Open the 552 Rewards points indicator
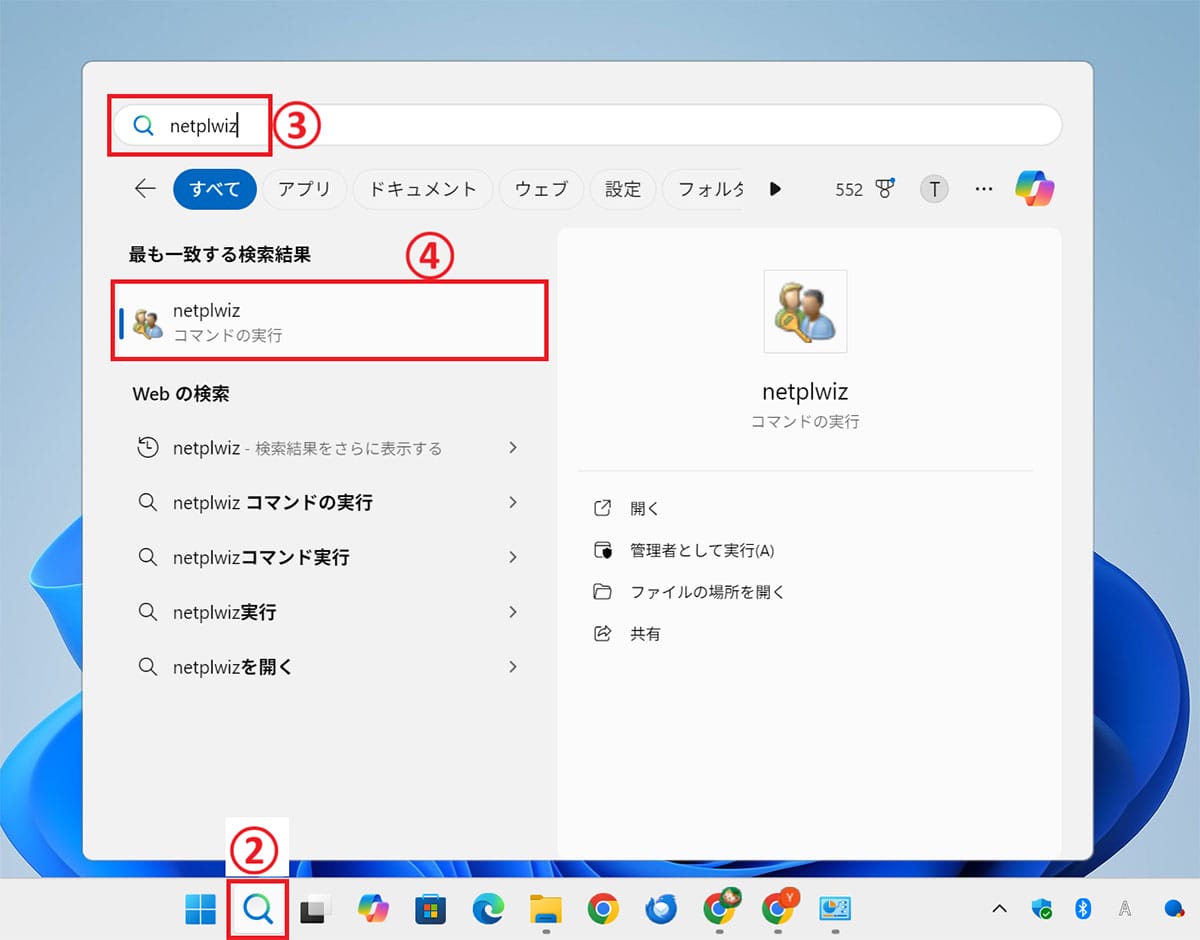 865,189
